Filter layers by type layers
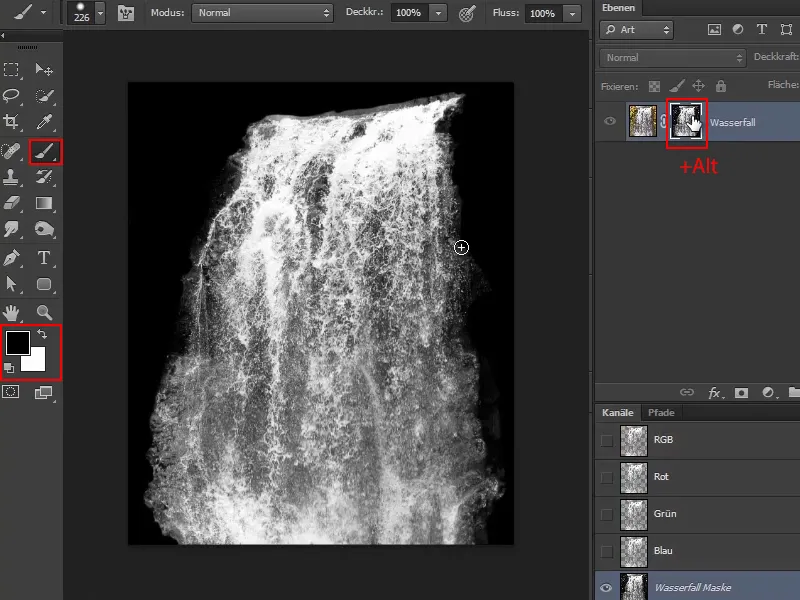Screen dimensions: 800x600 tap(762, 30)
